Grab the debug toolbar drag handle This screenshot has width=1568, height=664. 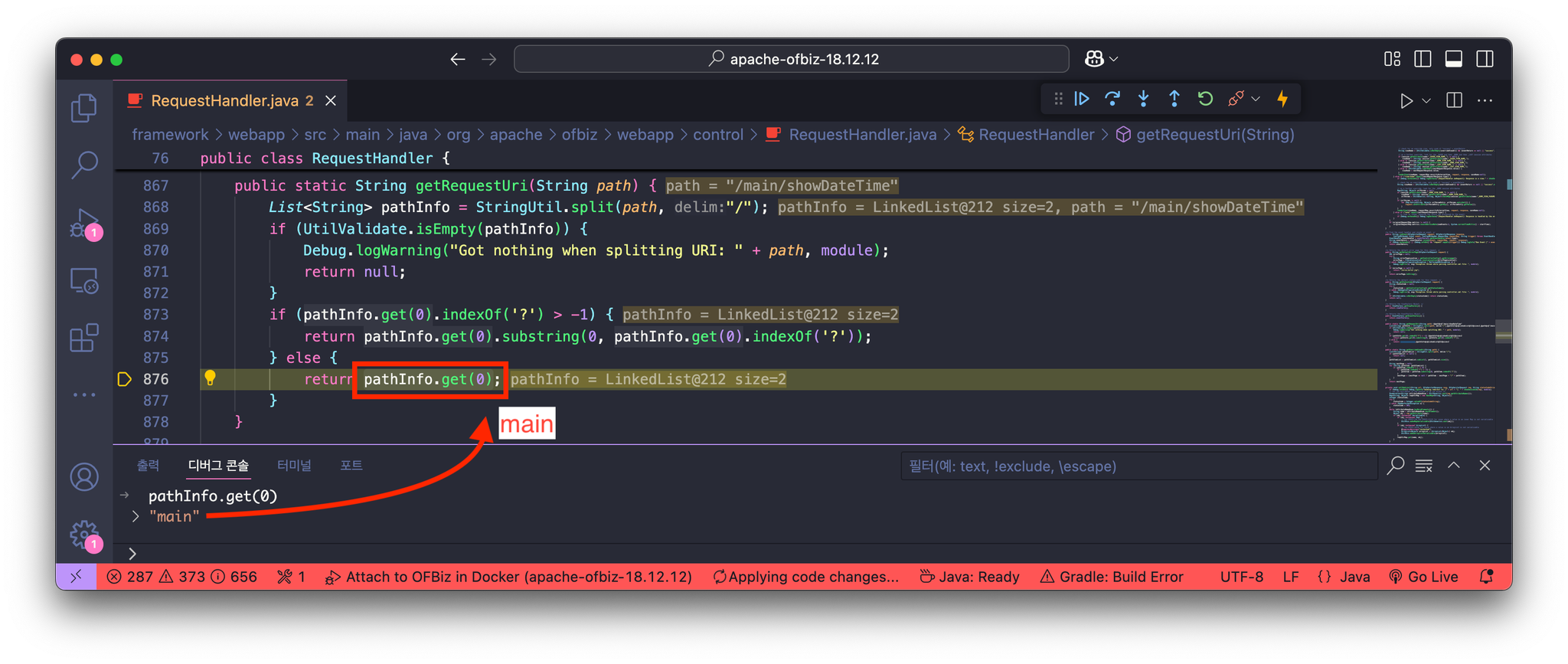1058,99
